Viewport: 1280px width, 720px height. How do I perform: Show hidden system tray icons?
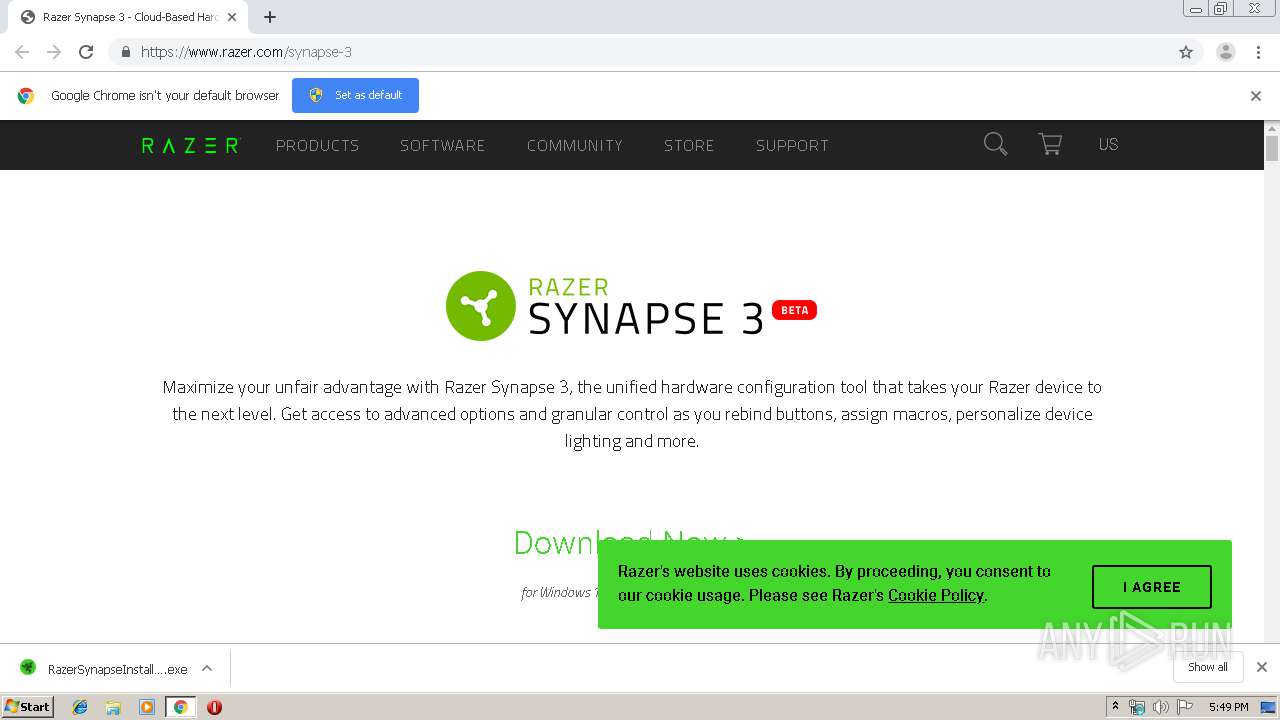click(1115, 707)
